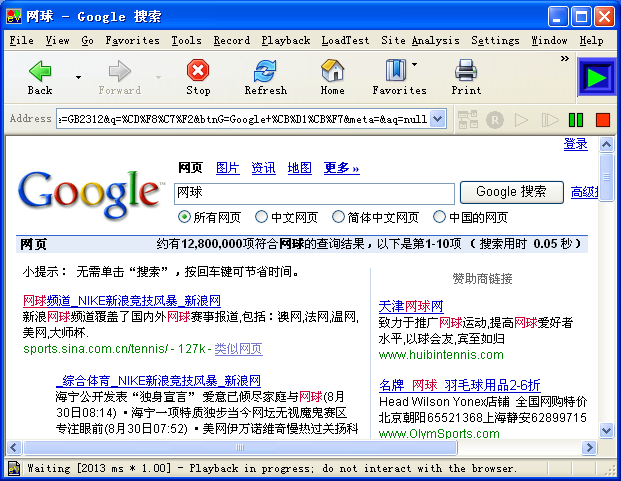Viewport: 621px width, 481px height.
Task: Click the large green play button icon
Action: pyautogui.click(x=597, y=77)
